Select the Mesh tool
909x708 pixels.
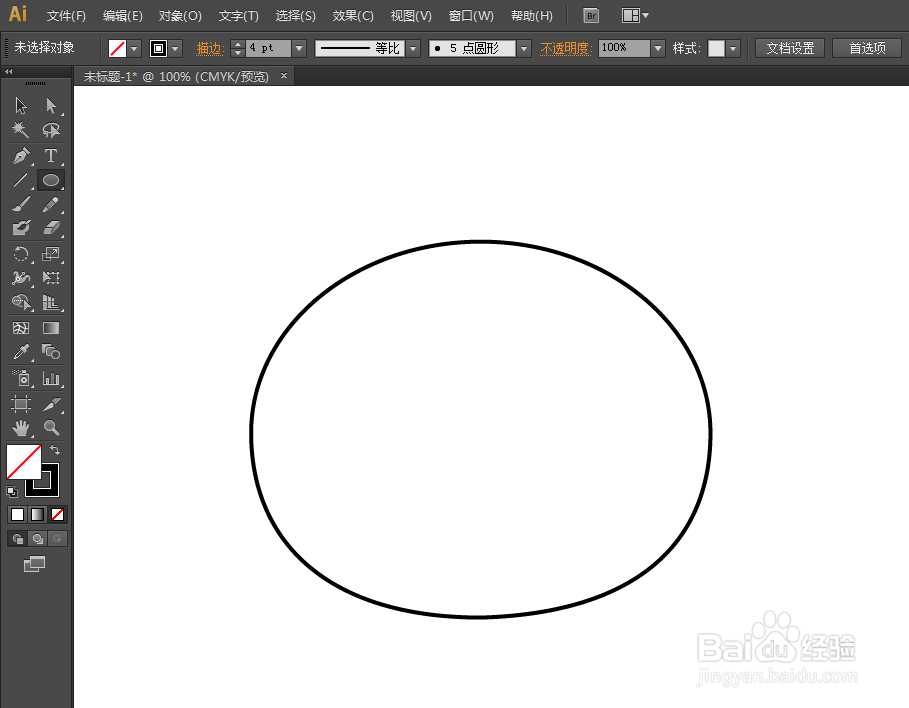[21, 328]
